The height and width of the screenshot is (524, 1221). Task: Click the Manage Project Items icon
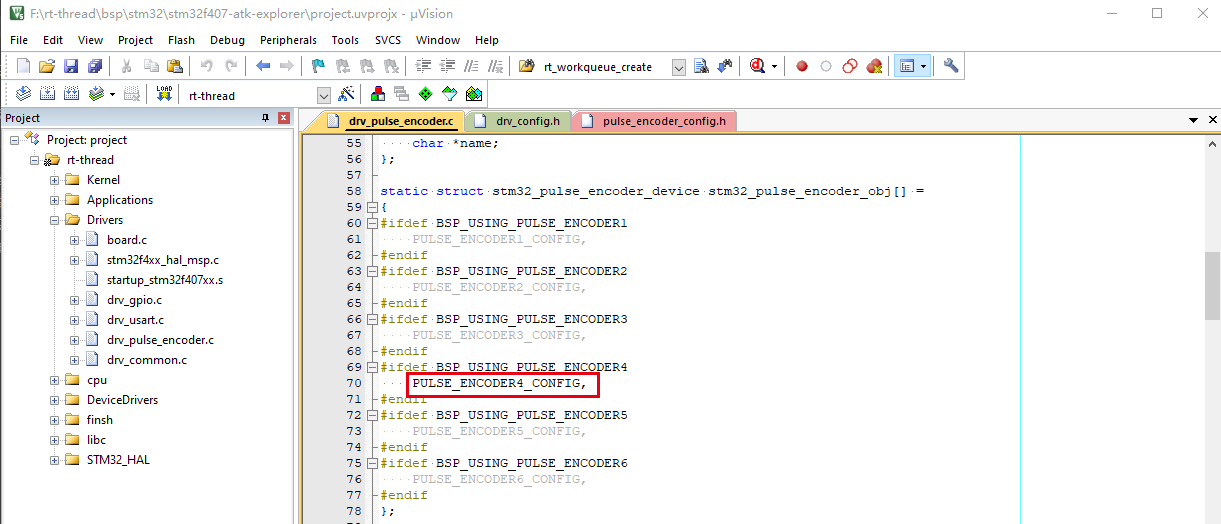click(378, 94)
